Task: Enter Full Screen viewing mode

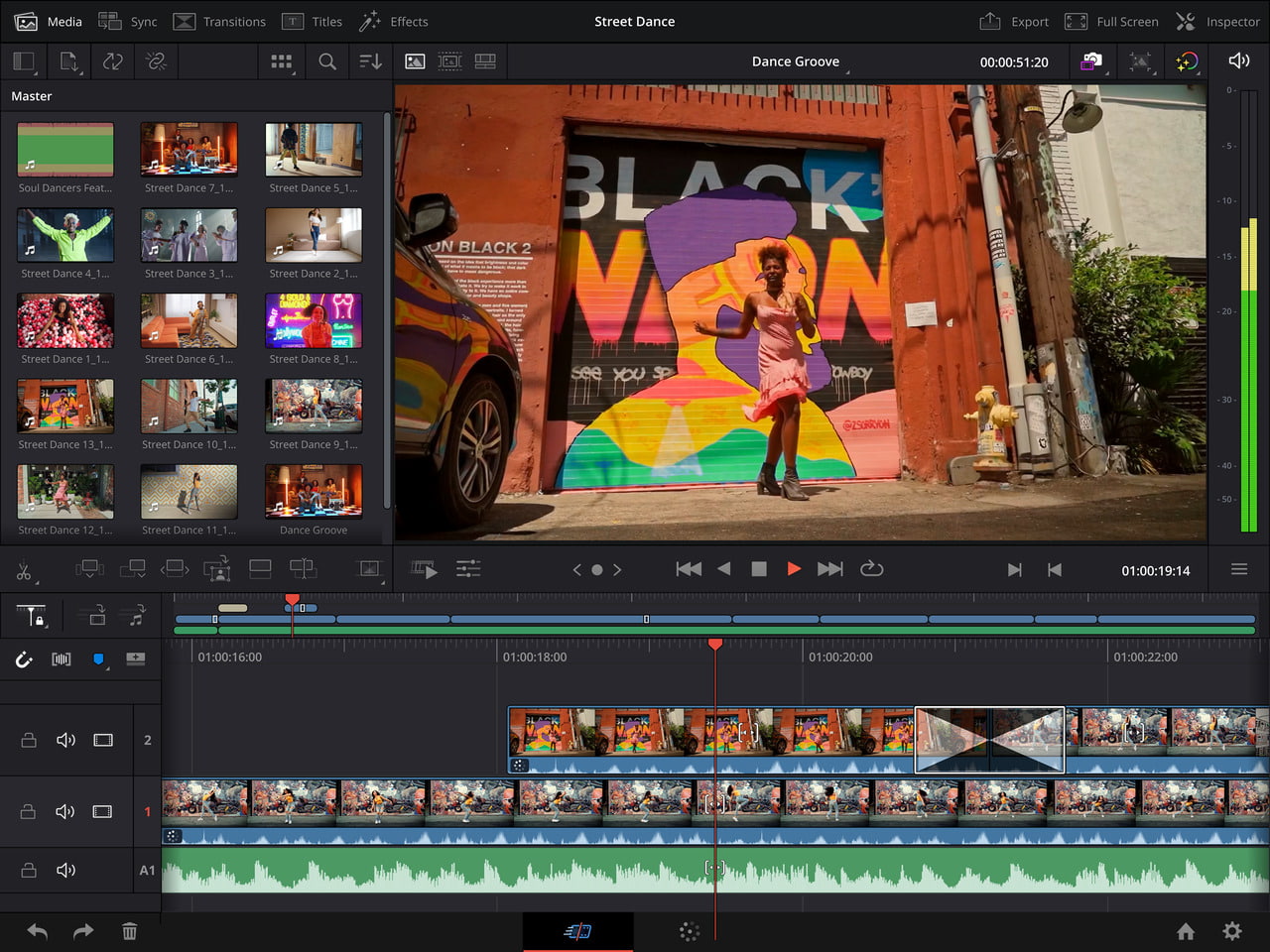Action: coord(1111,21)
